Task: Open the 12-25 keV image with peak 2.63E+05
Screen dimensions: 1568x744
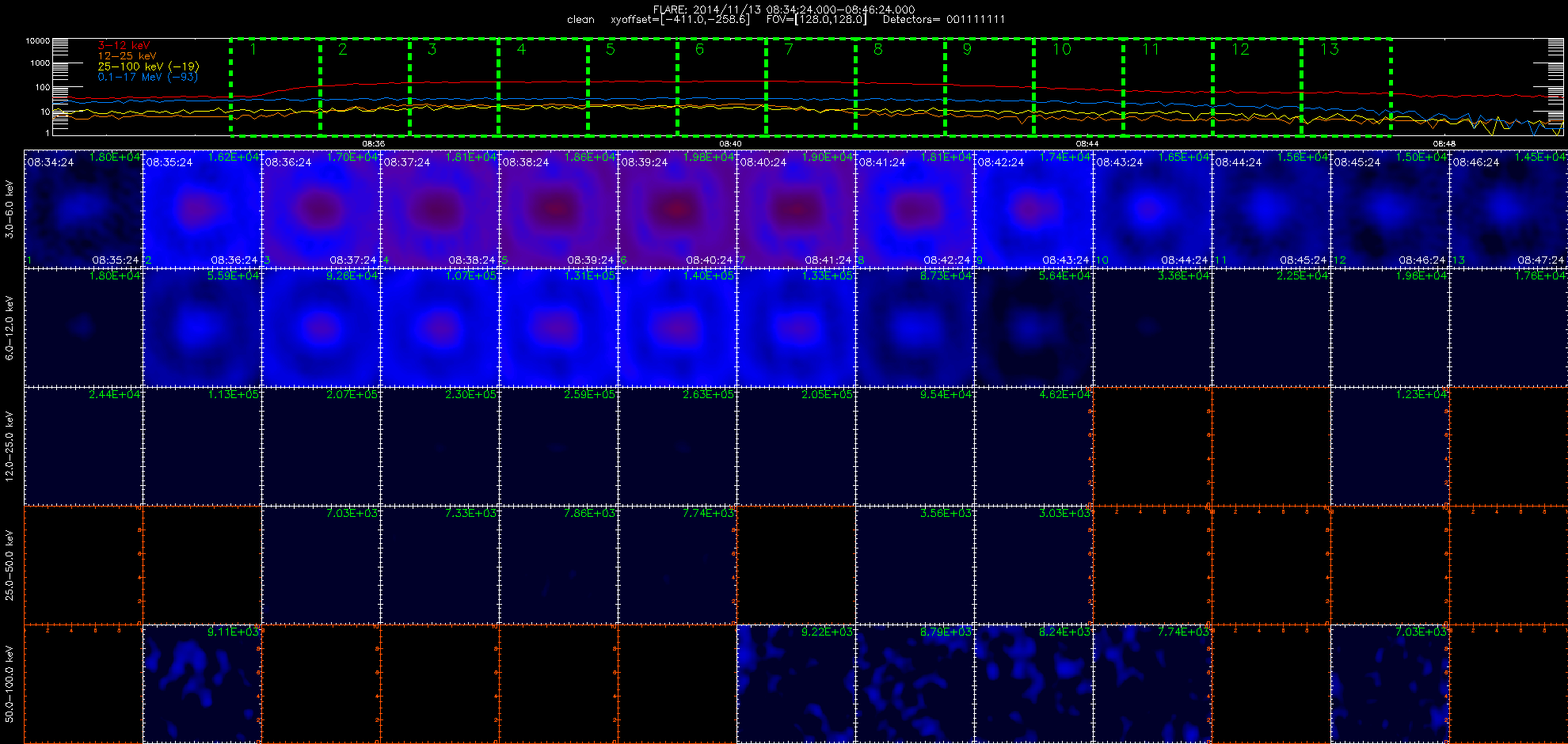Action: [x=677, y=446]
